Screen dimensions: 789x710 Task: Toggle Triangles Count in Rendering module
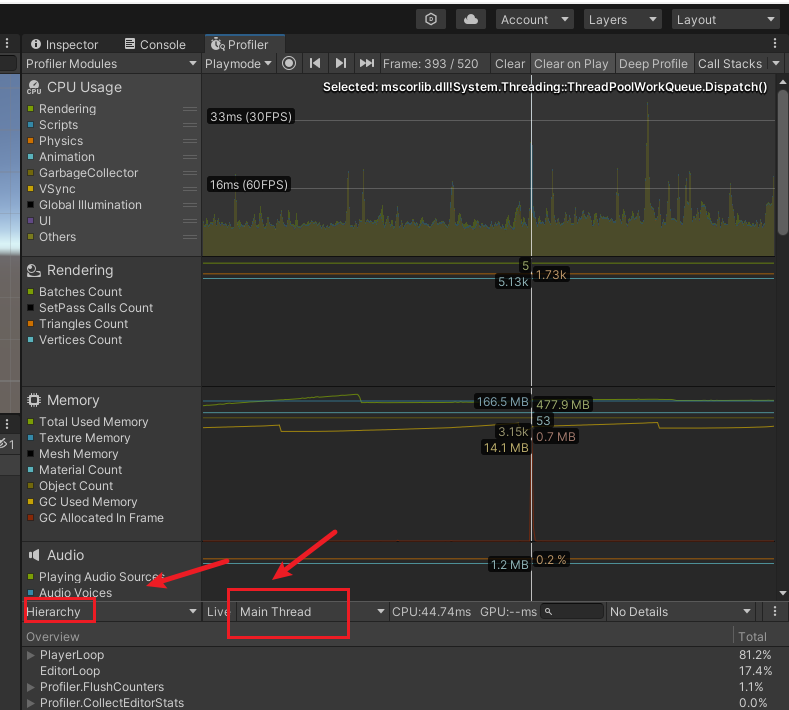click(x=31, y=324)
